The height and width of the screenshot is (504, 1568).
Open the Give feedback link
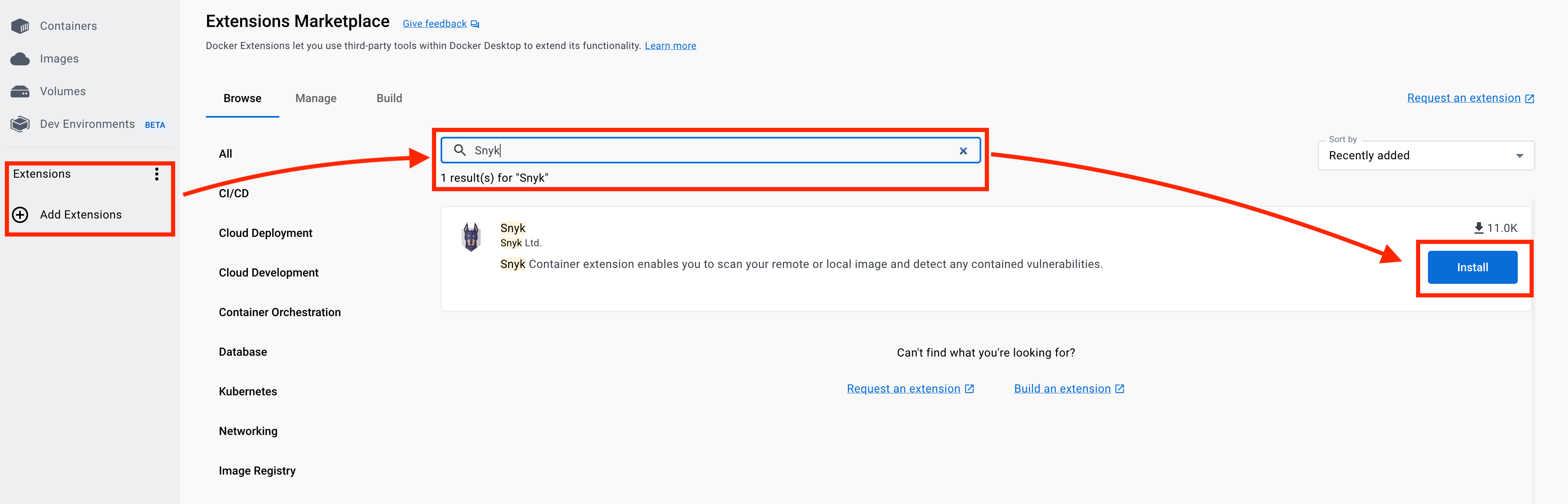coord(434,24)
